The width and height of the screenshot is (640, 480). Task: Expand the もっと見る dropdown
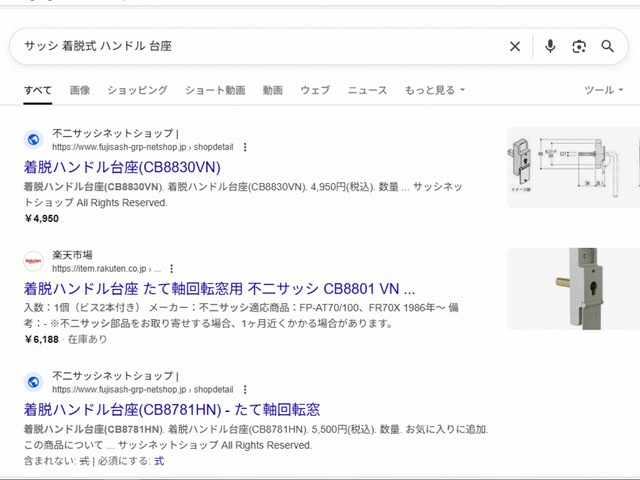(434, 90)
